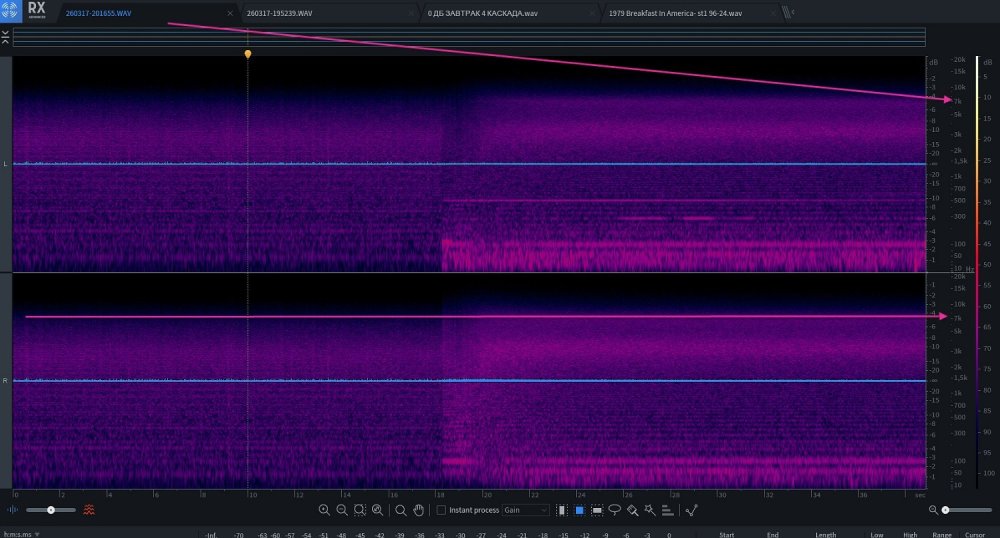This screenshot has width=1000, height=538.
Task: Select the magic wand tool
Action: click(649, 510)
